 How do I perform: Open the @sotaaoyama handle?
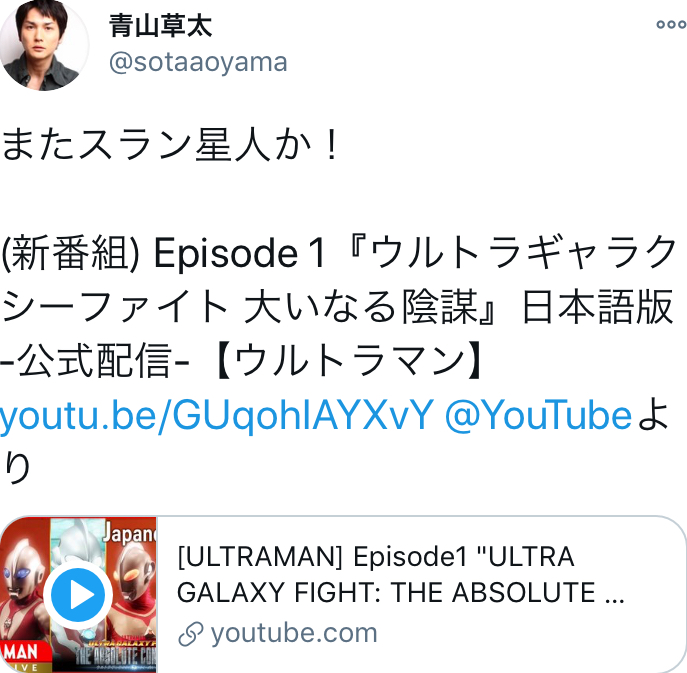198,62
